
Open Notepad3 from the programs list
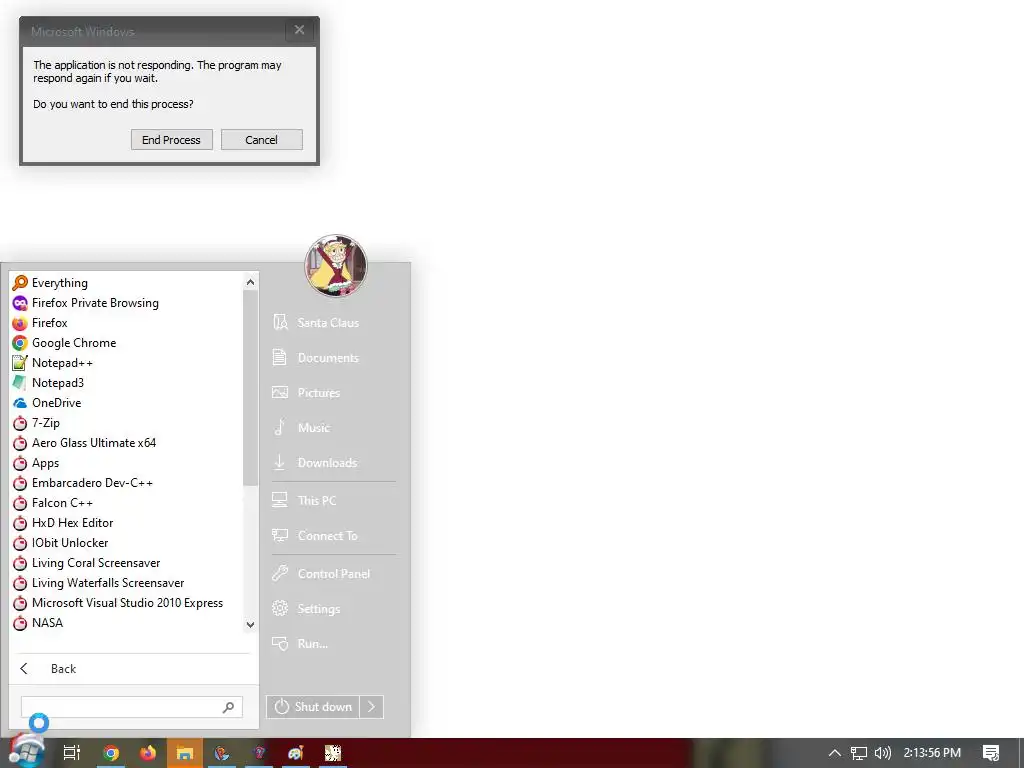[127, 383]
